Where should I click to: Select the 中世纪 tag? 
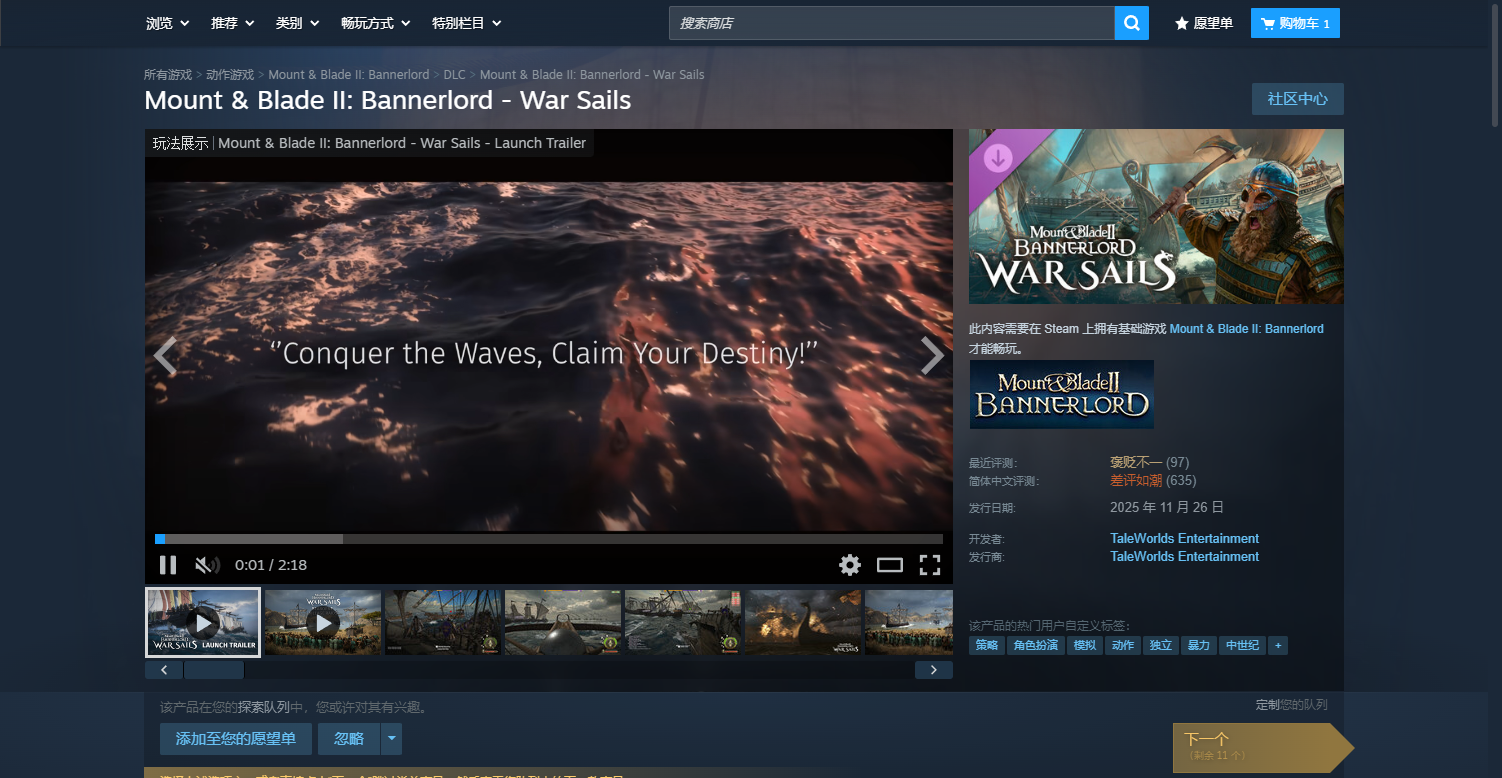(1242, 645)
